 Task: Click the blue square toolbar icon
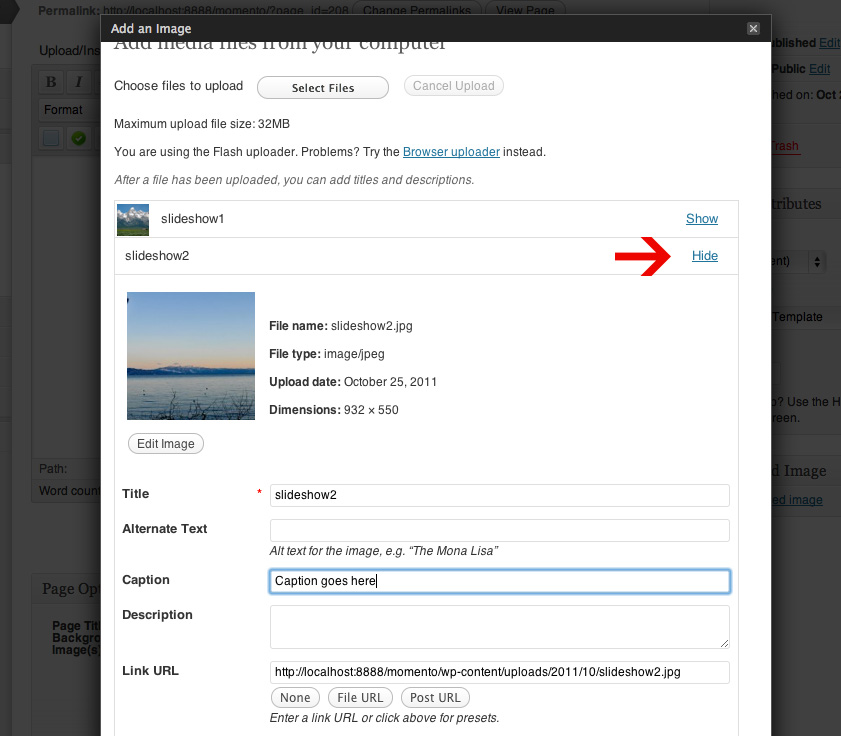coord(51,138)
